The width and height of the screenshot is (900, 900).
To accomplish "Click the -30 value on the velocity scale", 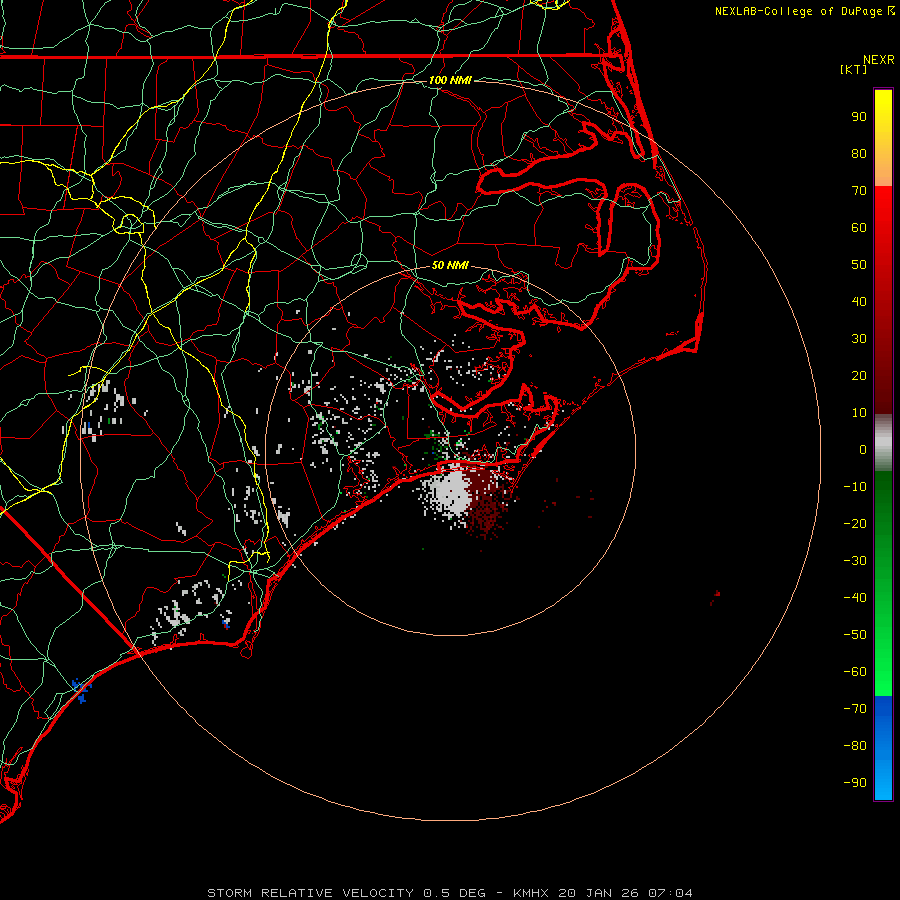I will pyautogui.click(x=855, y=561).
